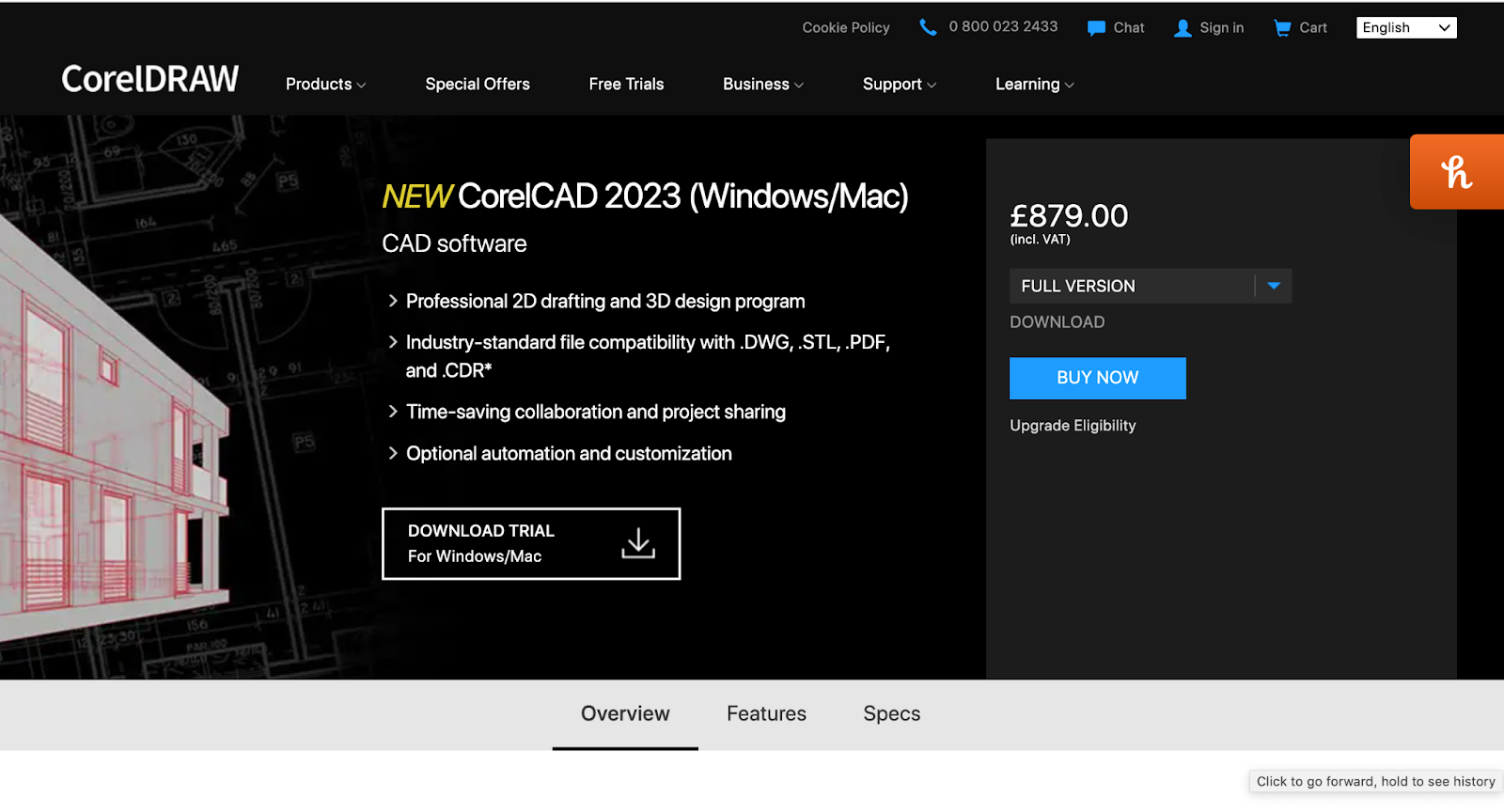This screenshot has width=1504, height=812.
Task: Click the download arrow icon in trial button
Action: 638,543
